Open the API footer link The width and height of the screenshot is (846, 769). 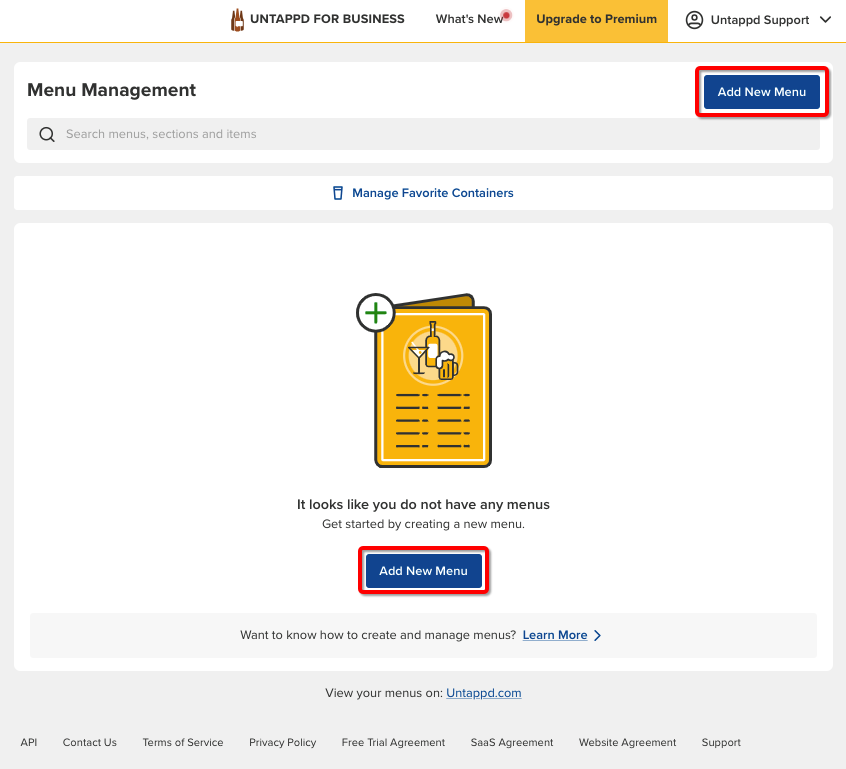point(29,743)
